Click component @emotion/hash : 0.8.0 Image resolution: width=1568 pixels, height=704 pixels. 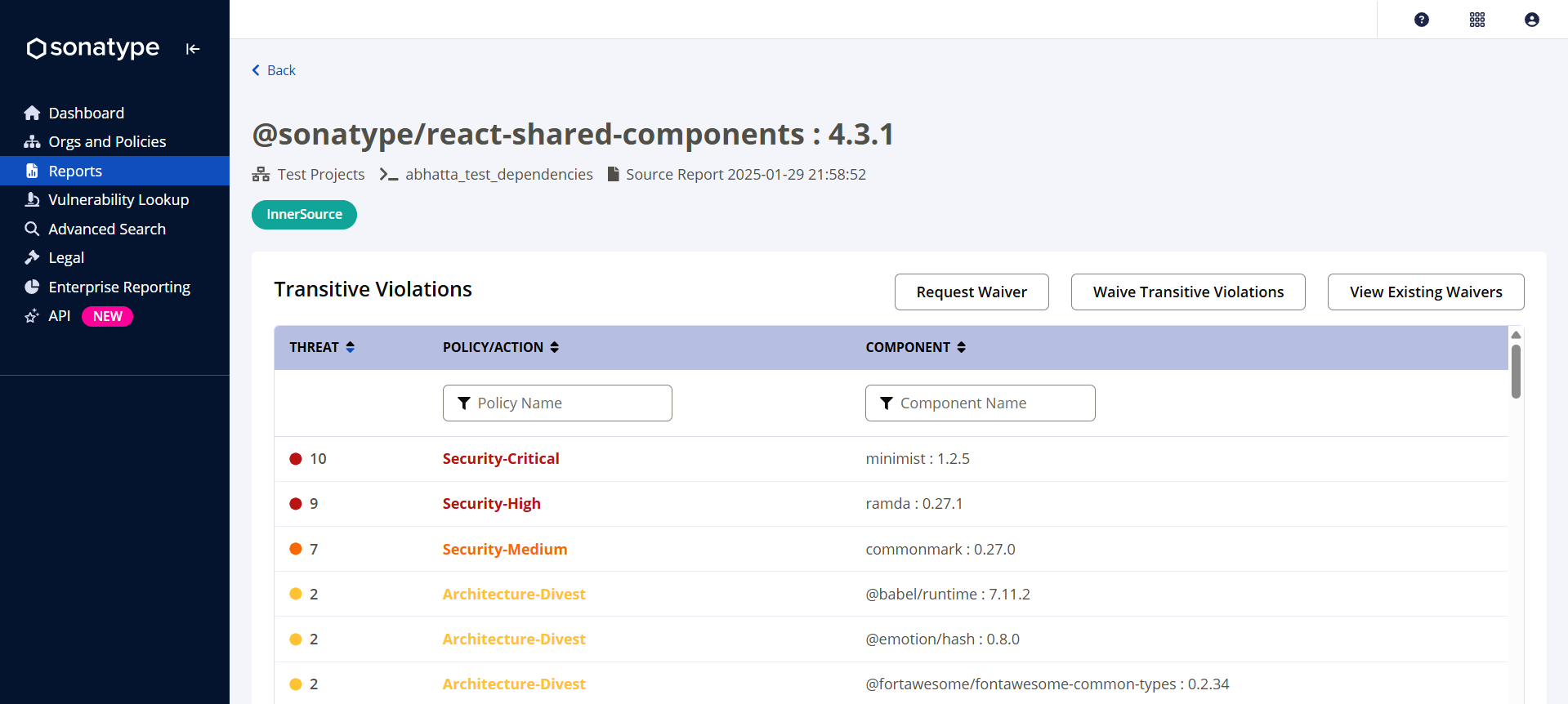943,639
